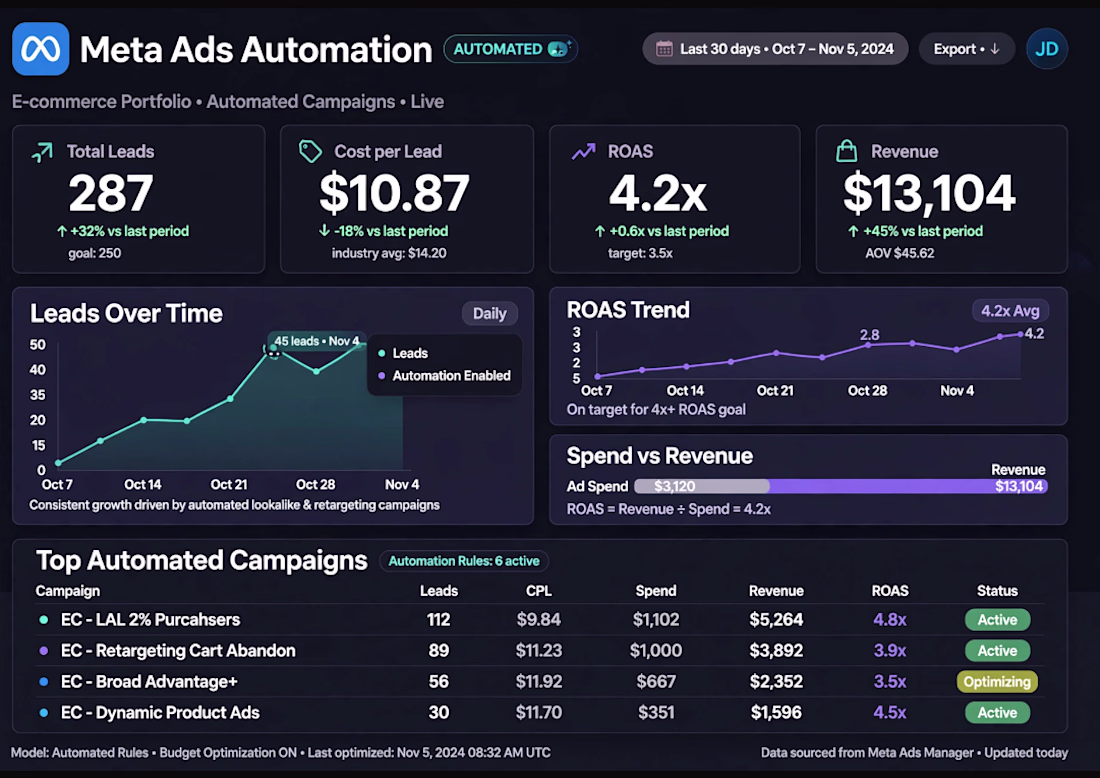The height and width of the screenshot is (778, 1100).
Task: Toggle the AUTOMATED mode badge
Action: 511,49
